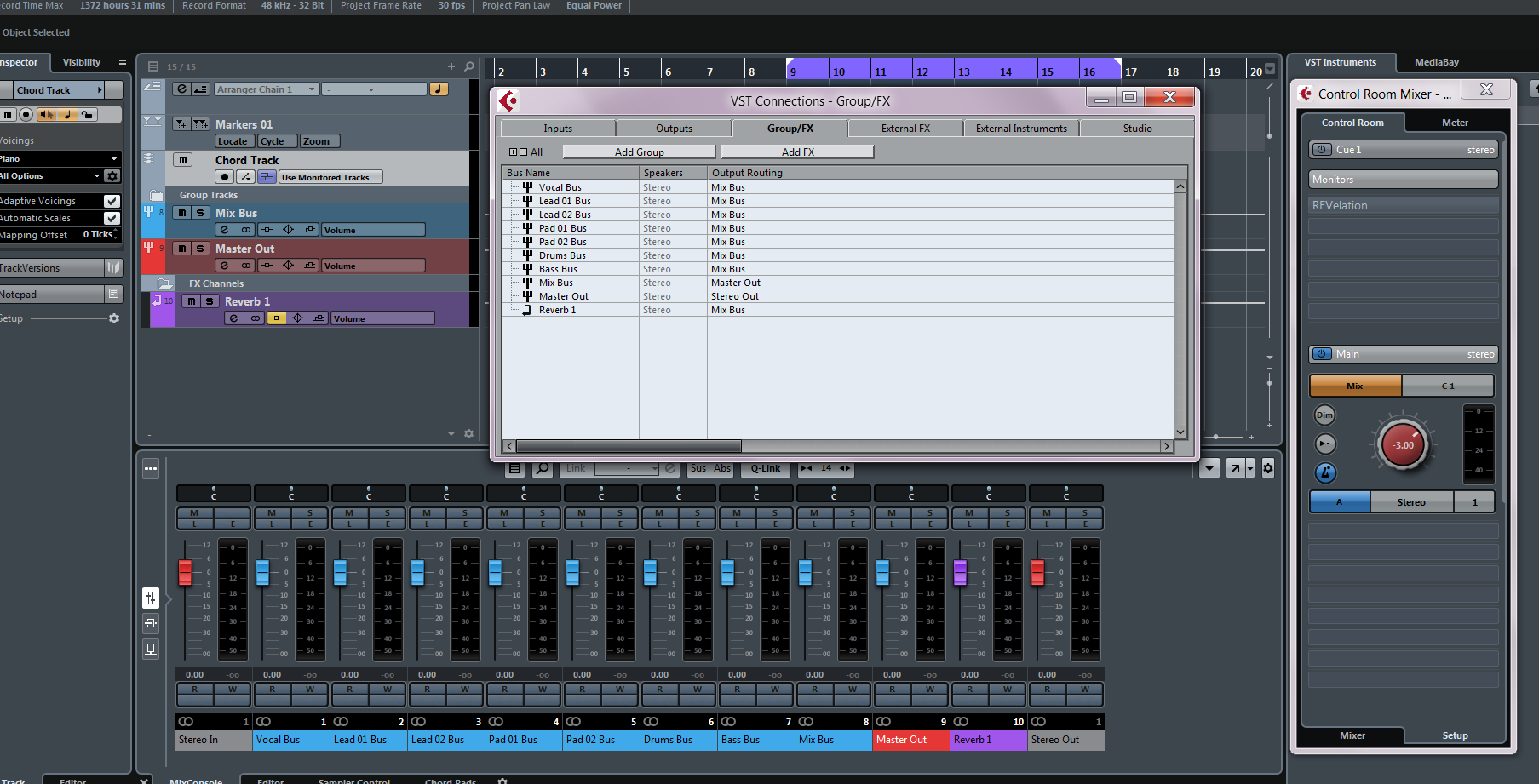Click the Listen/Talkback round icon below Dim
The width and height of the screenshot is (1539, 784).
1325,444
